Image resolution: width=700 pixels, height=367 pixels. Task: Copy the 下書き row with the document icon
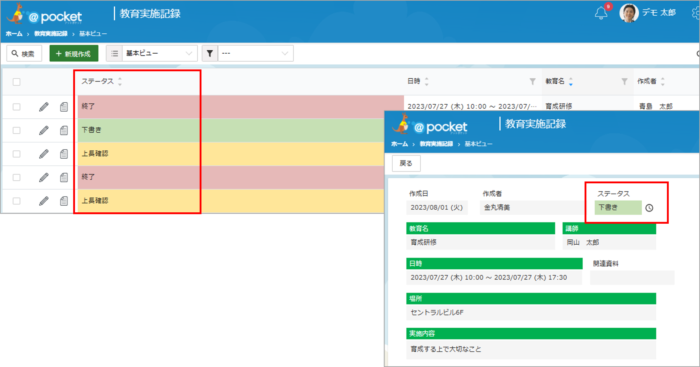pos(64,130)
